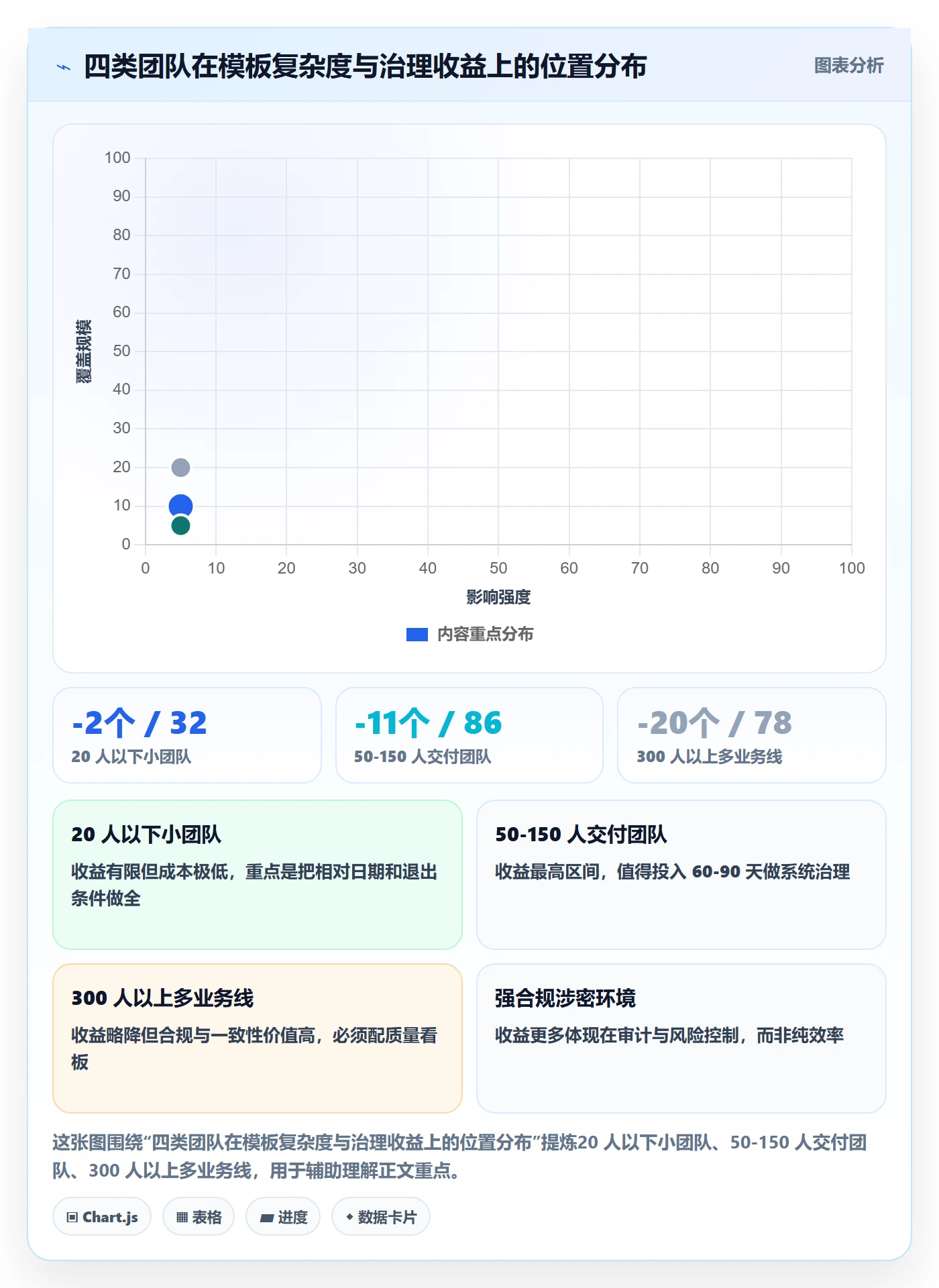939x1288 pixels.
Task: Click the 内容重点分布 legend label
Action: tap(485, 635)
